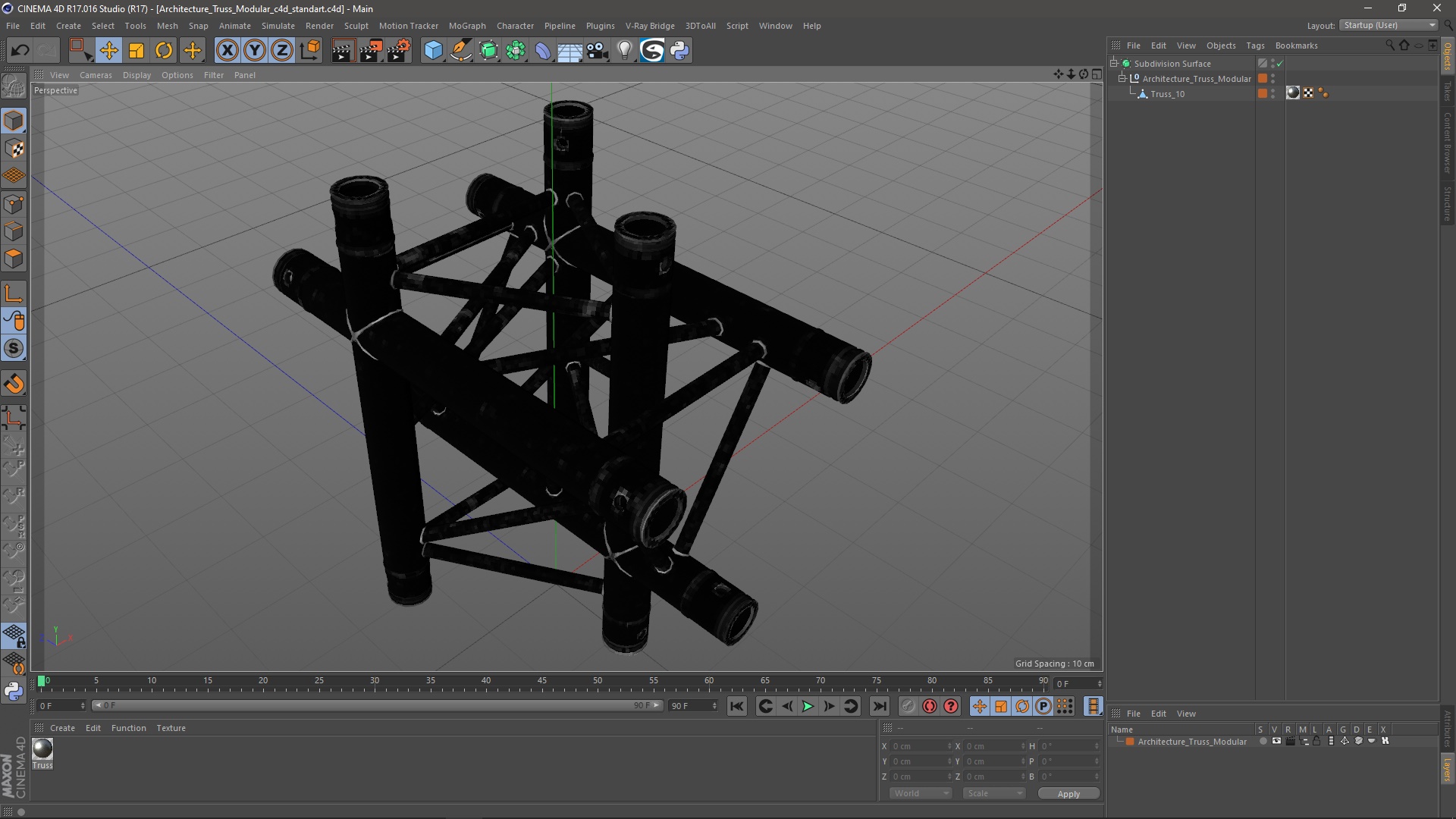Select the Scale tool icon
The image size is (1456, 819).
tap(136, 50)
